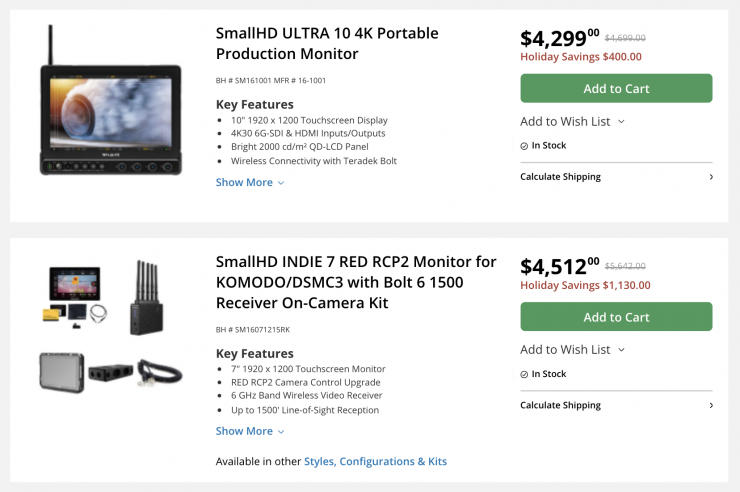
Task: Add the INDIE 7 kit to cart
Action: click(616, 317)
